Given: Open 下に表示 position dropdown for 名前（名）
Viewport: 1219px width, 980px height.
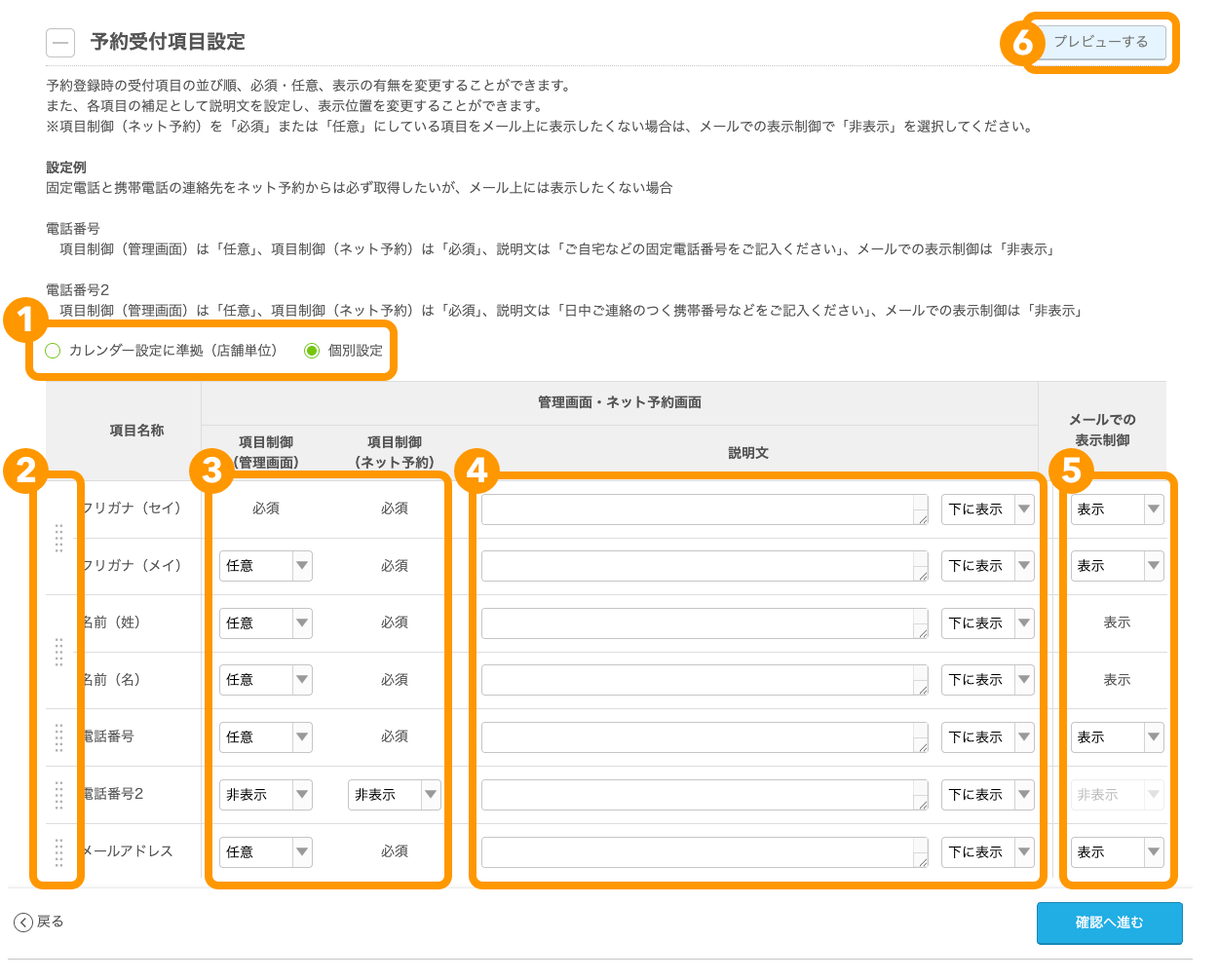Looking at the screenshot, I should pos(987,680).
